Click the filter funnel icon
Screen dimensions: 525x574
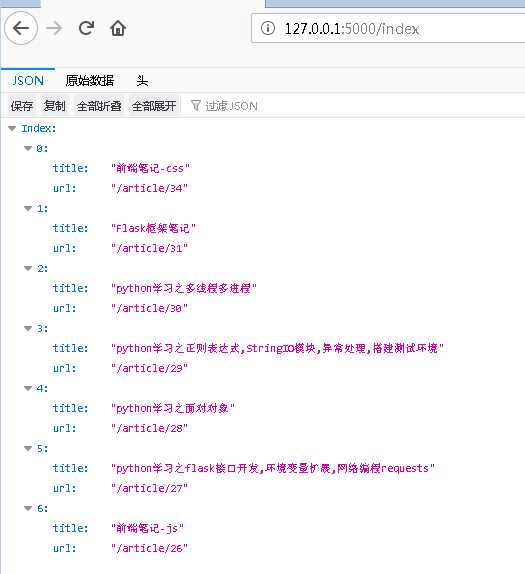click(x=196, y=105)
